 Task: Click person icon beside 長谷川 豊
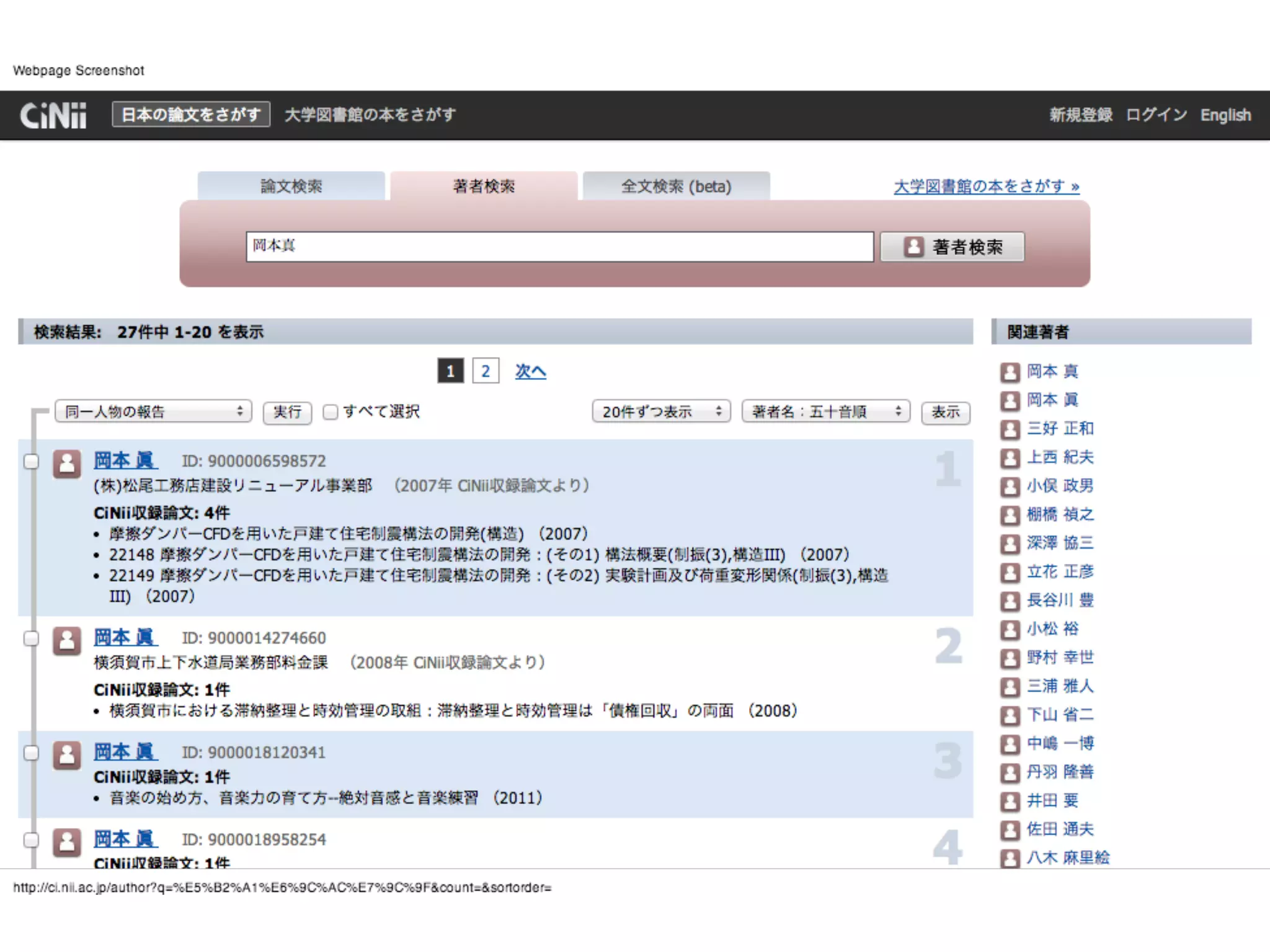1010,601
